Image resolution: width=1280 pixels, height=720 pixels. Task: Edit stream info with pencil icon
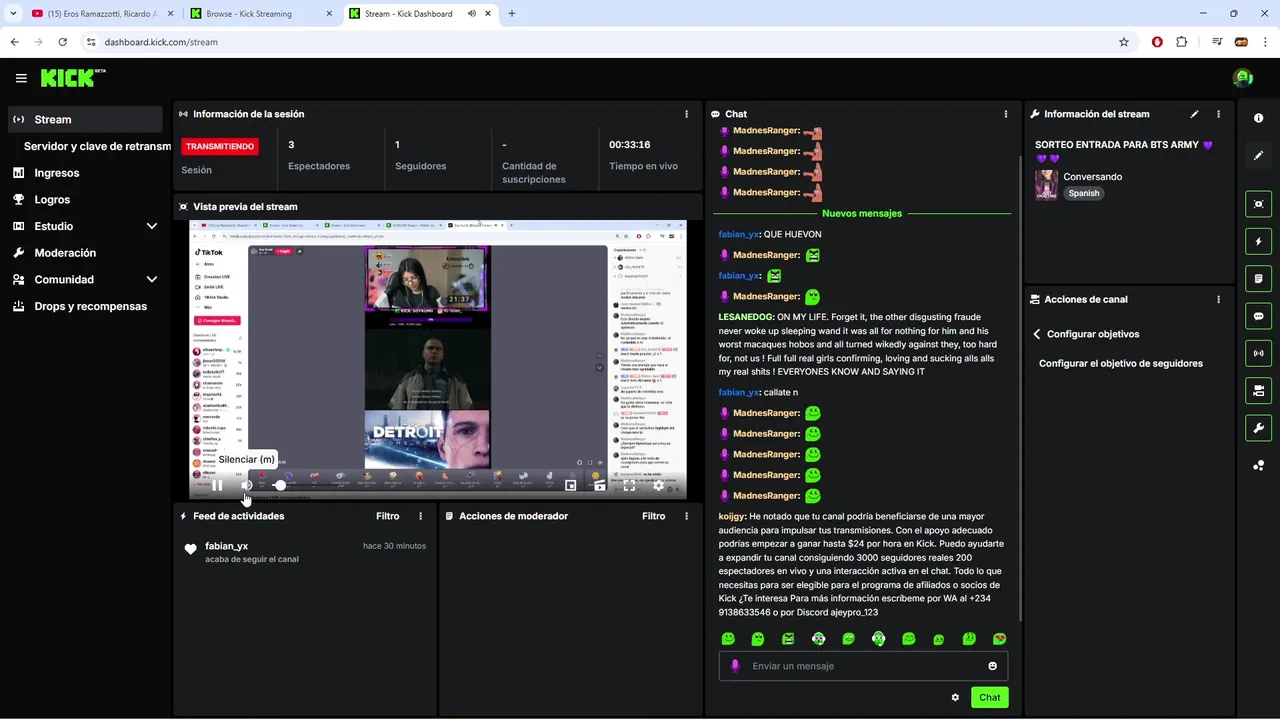[1194, 114]
